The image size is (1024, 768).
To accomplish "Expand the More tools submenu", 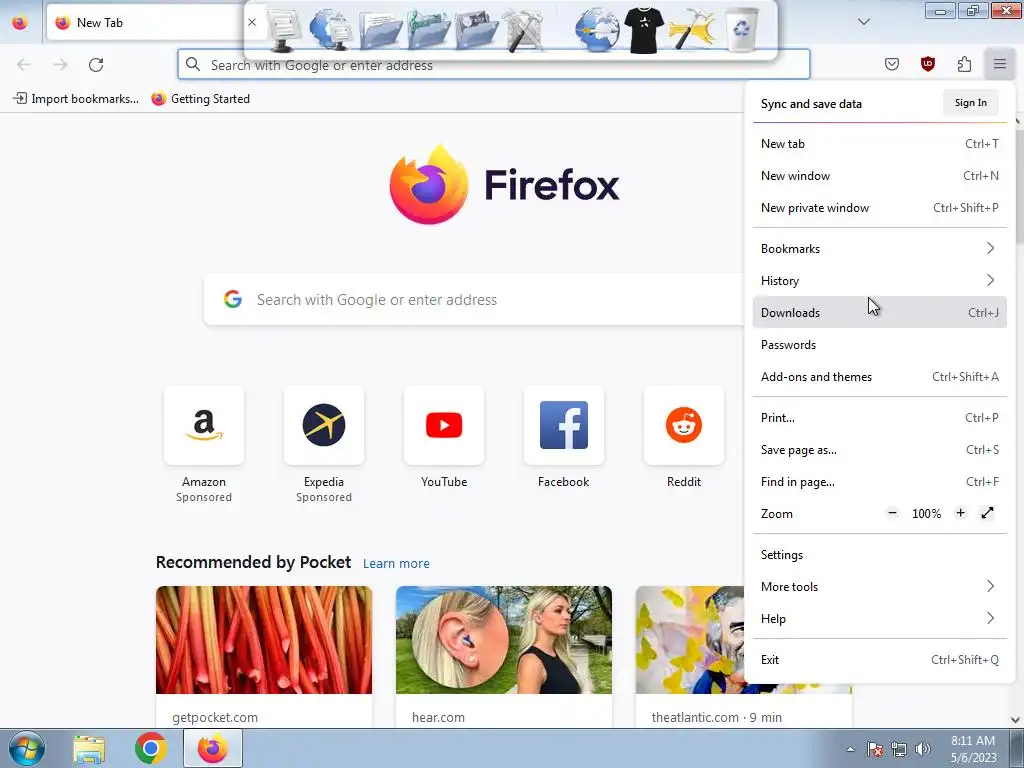I will tap(880, 587).
